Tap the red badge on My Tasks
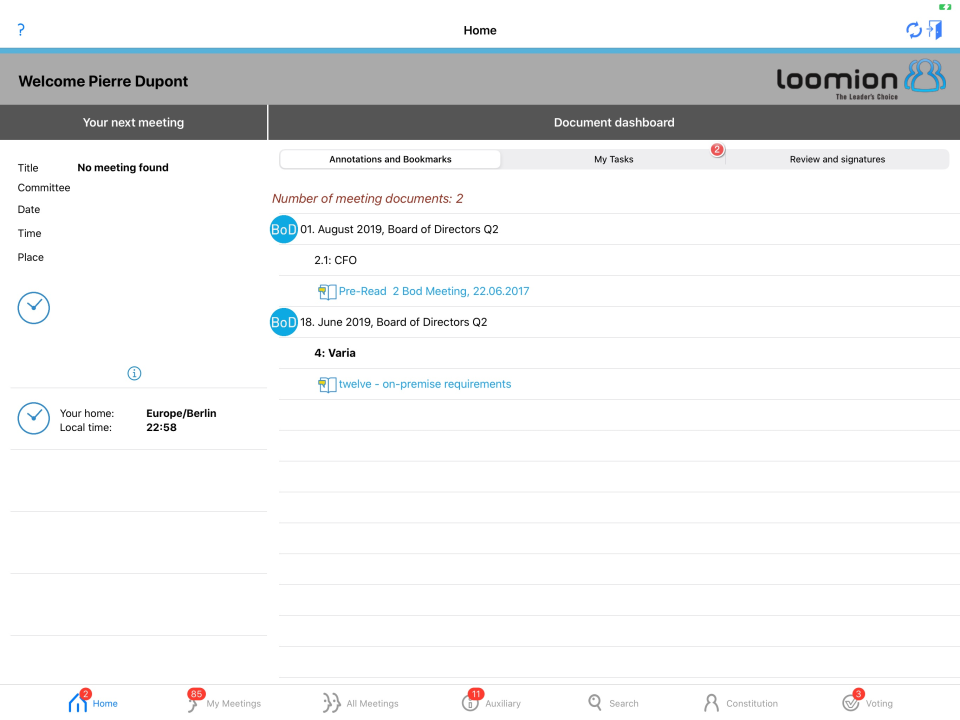This screenshot has width=960, height=720. (x=717, y=149)
